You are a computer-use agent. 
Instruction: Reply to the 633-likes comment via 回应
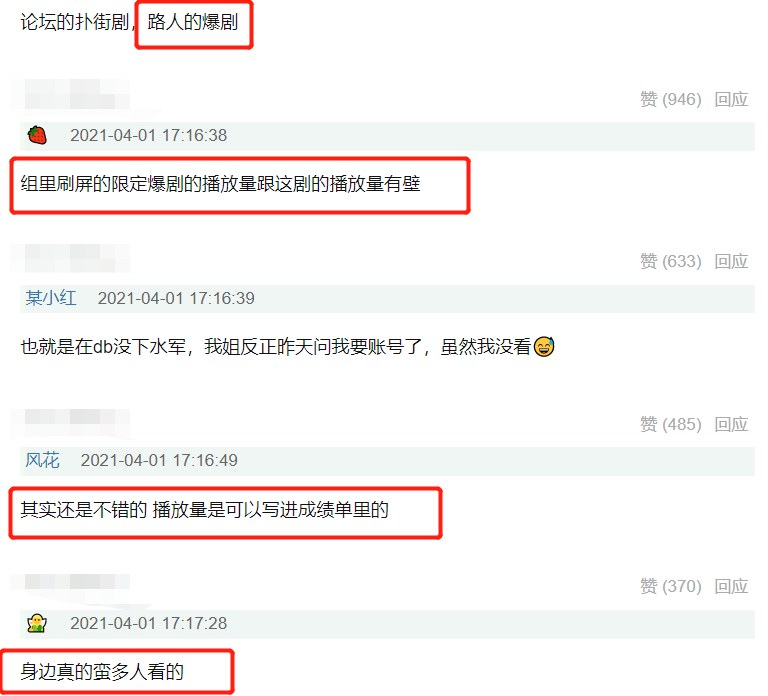[x=731, y=262]
